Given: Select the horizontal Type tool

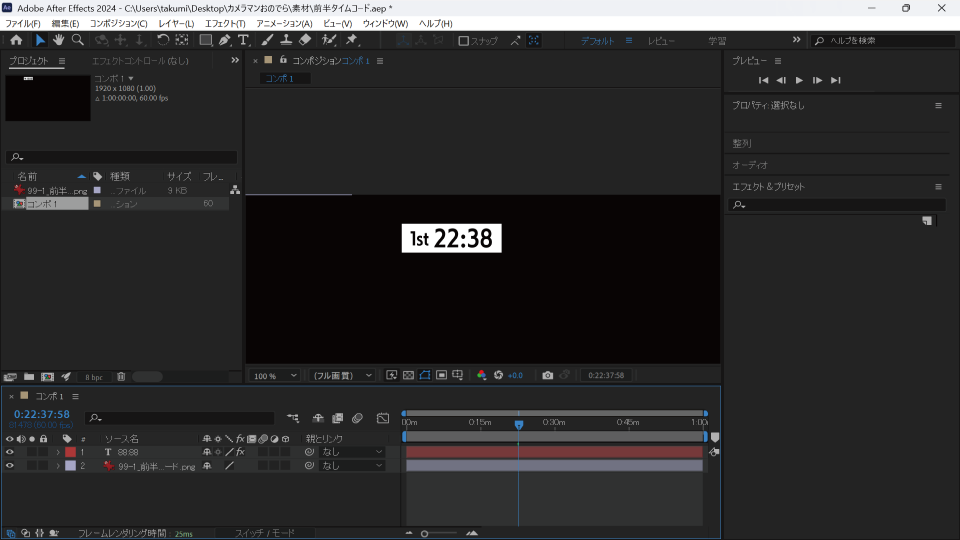Looking at the screenshot, I should pos(243,40).
